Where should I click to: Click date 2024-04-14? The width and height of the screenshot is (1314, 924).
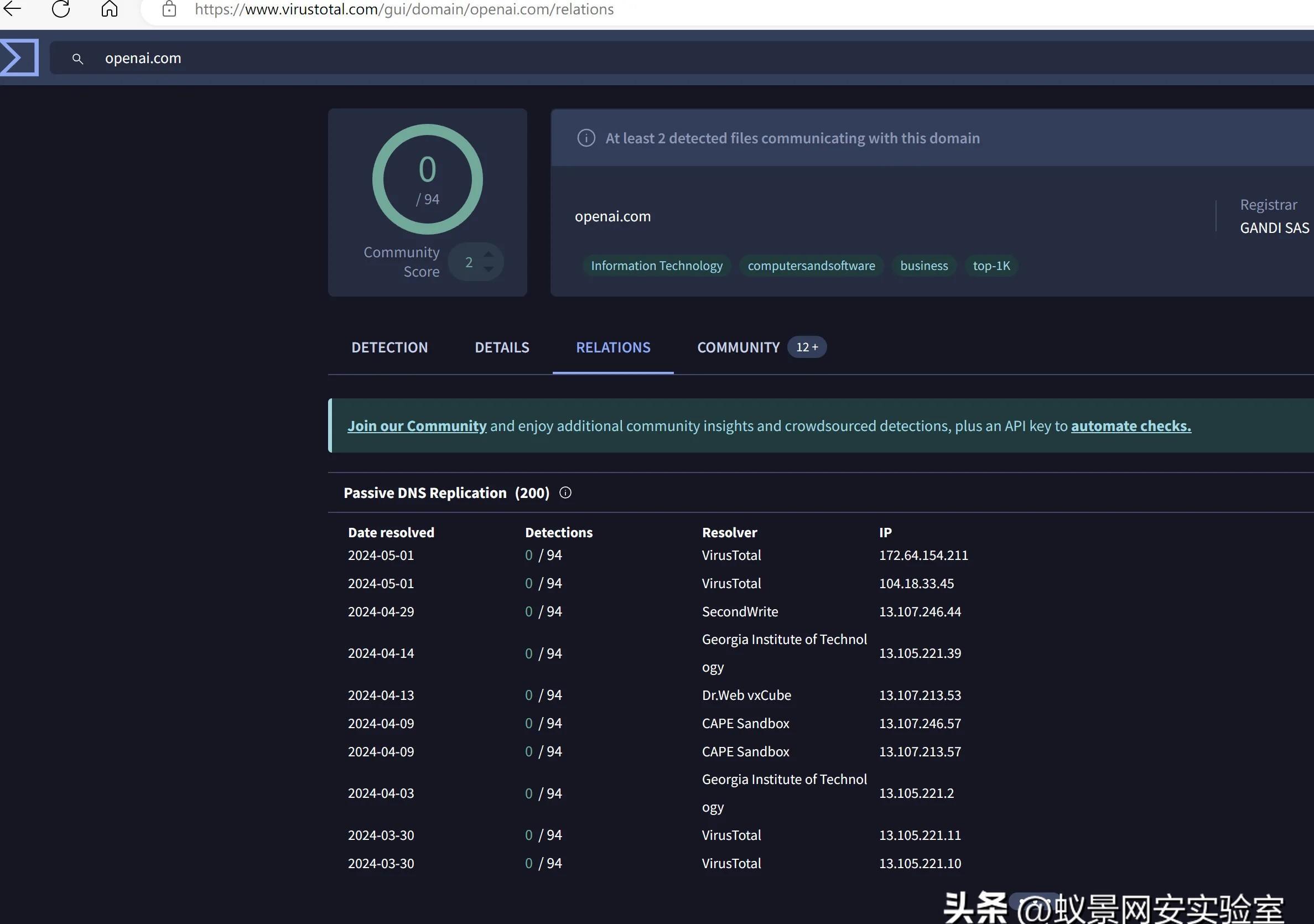[381, 653]
